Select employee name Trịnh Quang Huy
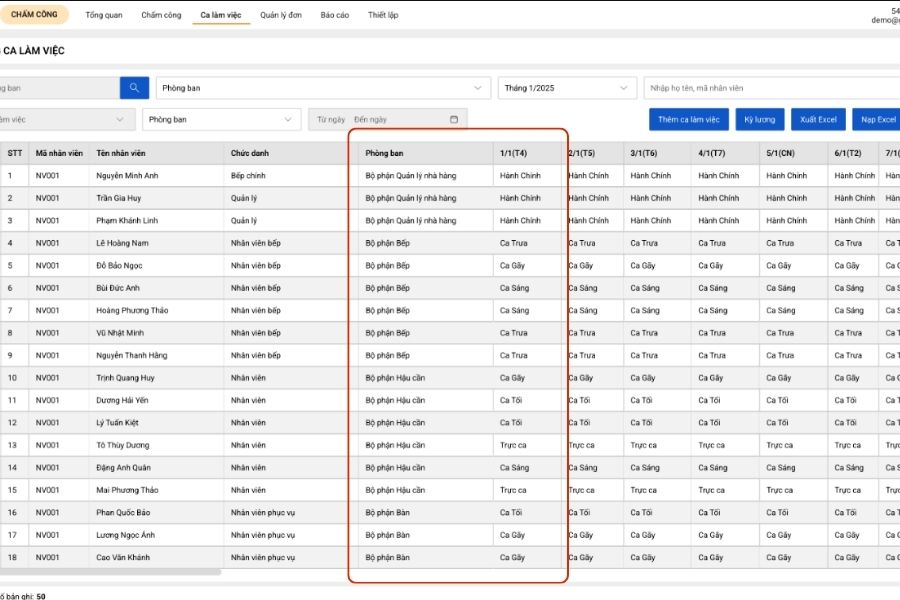 pyautogui.click(x=125, y=378)
